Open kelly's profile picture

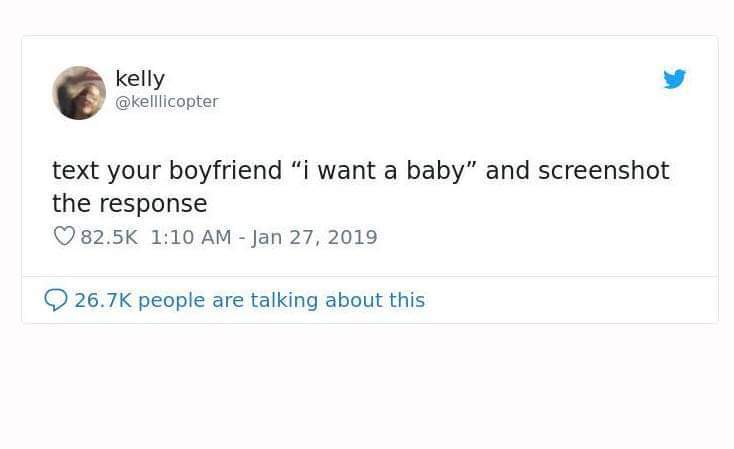[79, 93]
